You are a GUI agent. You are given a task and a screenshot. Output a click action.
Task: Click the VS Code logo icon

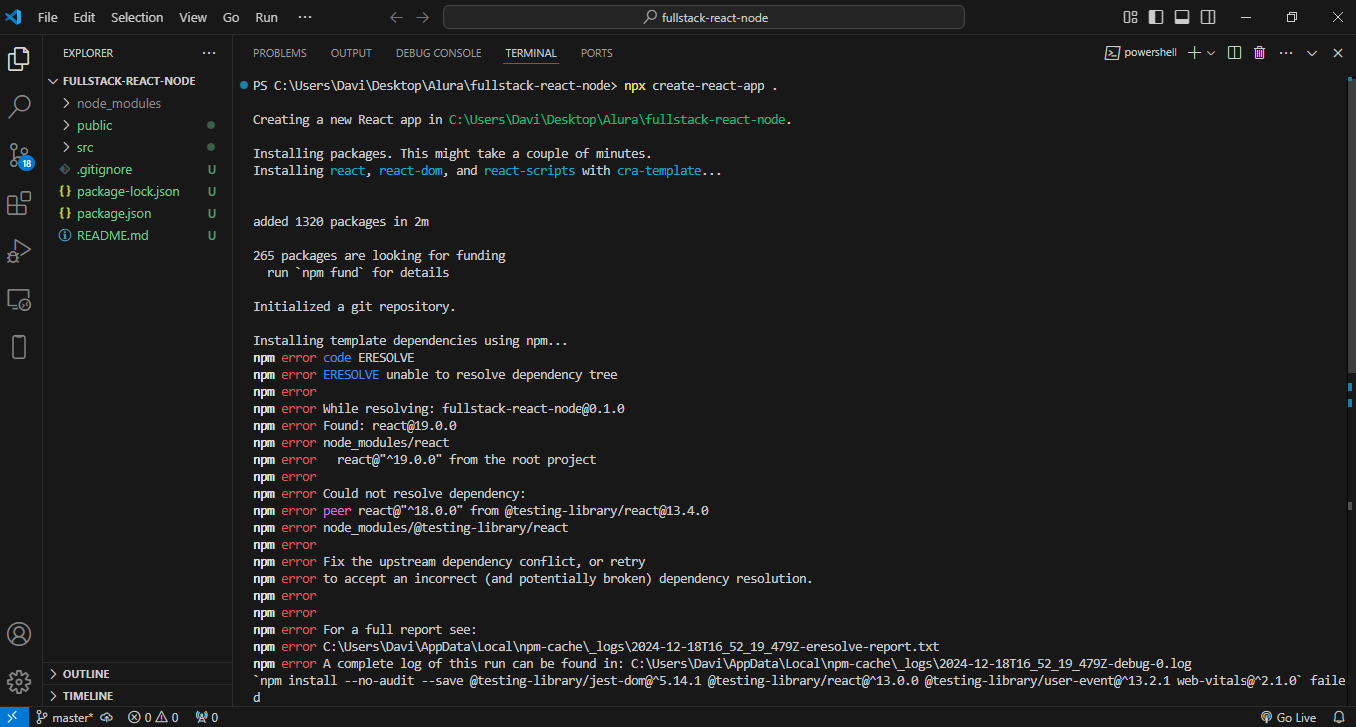(x=13, y=17)
